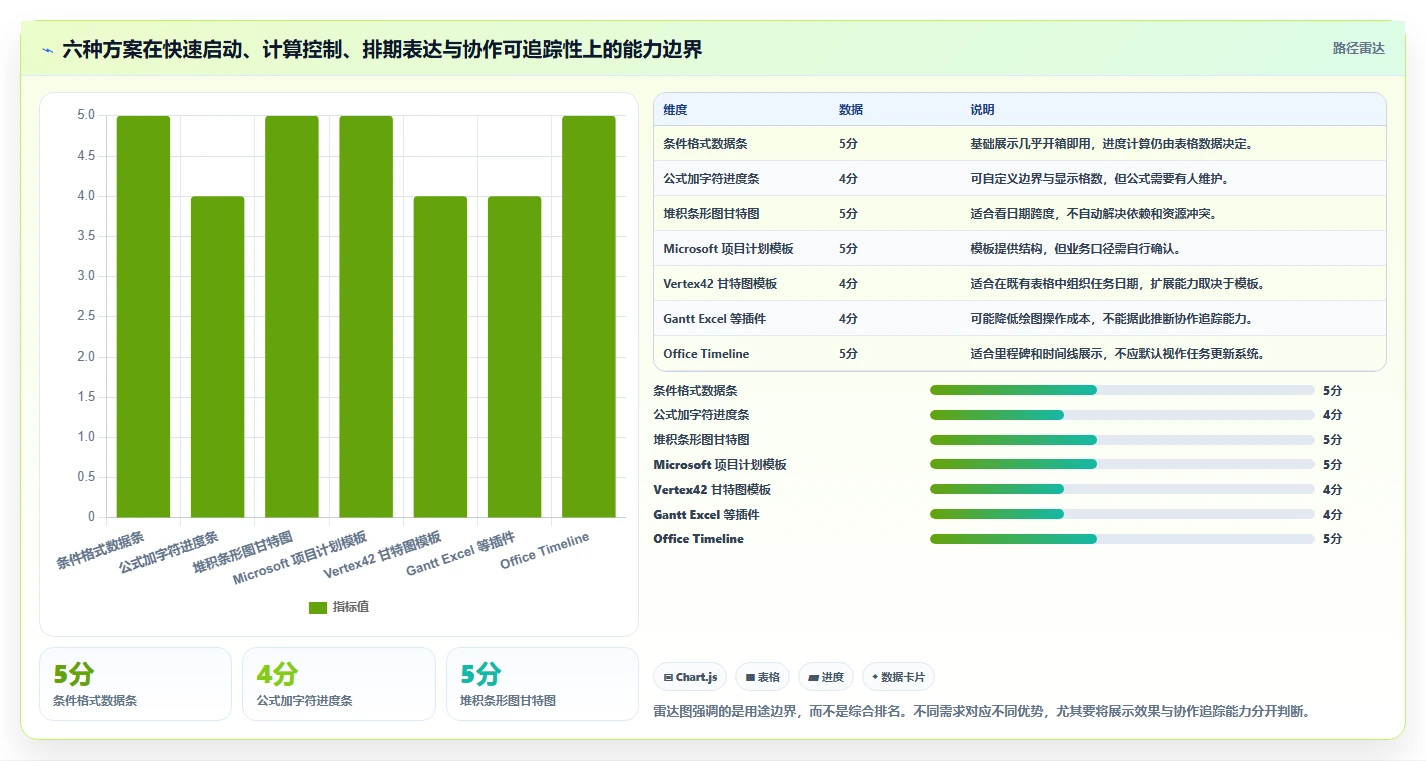Select the 数据卡片 tag pill
This screenshot has width=1426, height=761.
point(898,677)
